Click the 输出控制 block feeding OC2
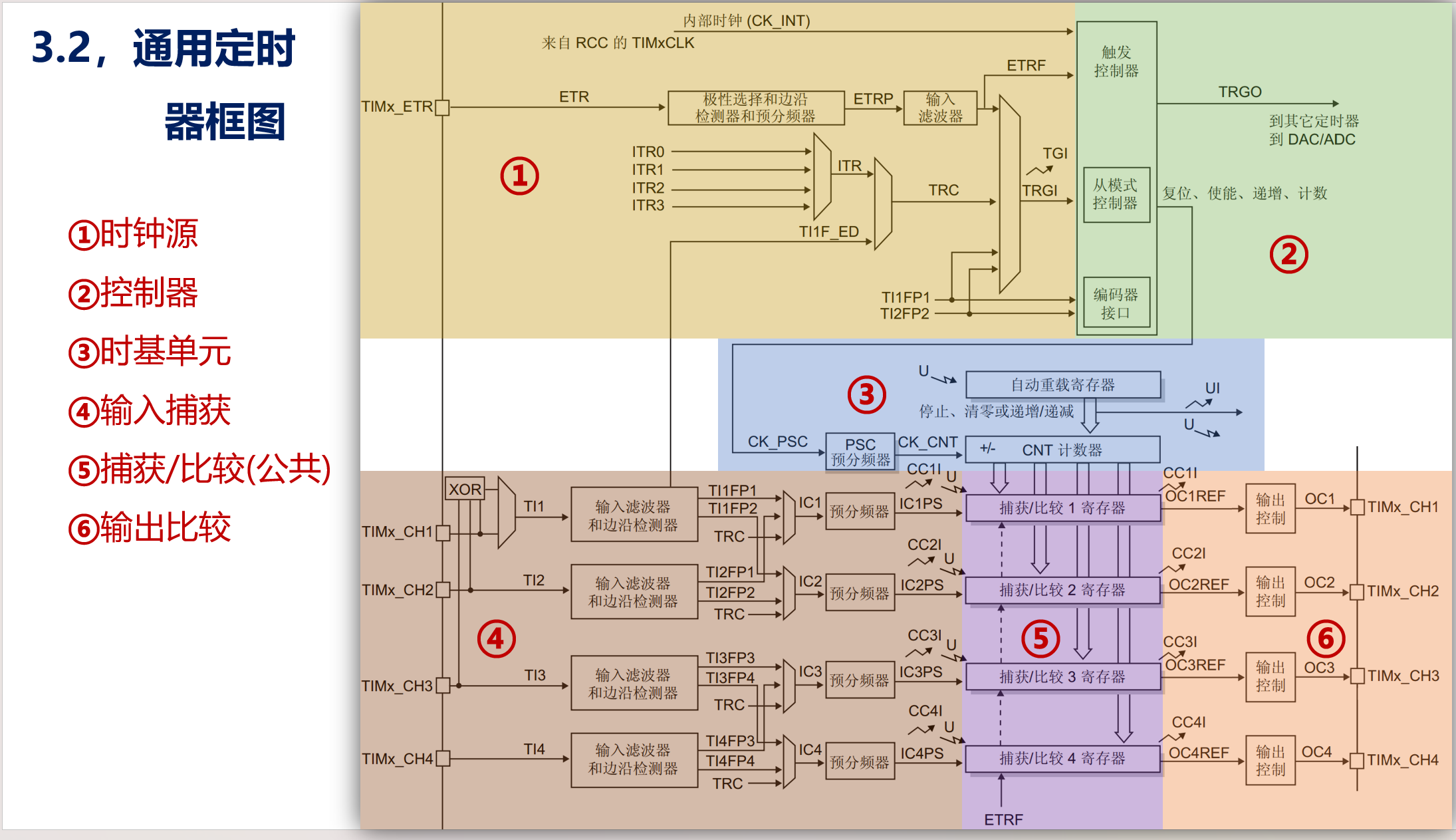This screenshot has width=1456, height=840. (1271, 591)
